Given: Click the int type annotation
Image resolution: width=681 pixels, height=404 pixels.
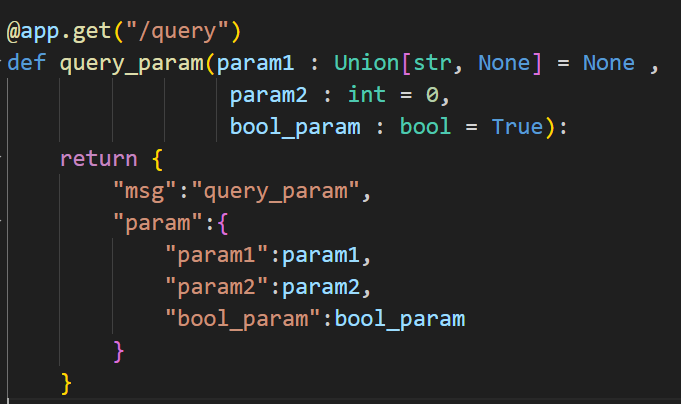Looking at the screenshot, I should pos(367,94).
